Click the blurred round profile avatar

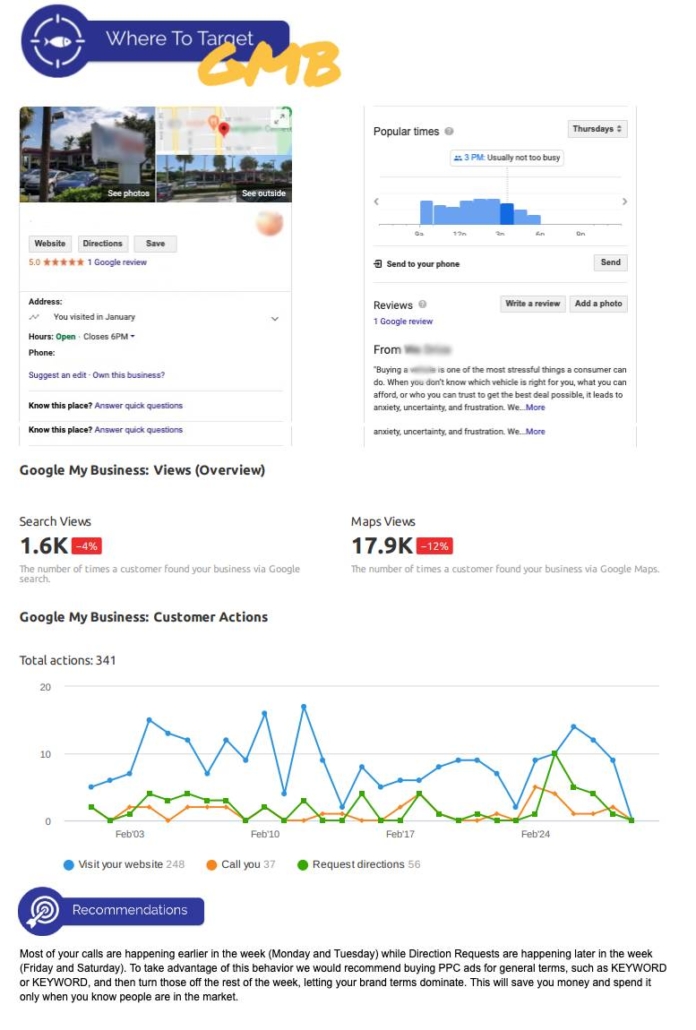269,224
